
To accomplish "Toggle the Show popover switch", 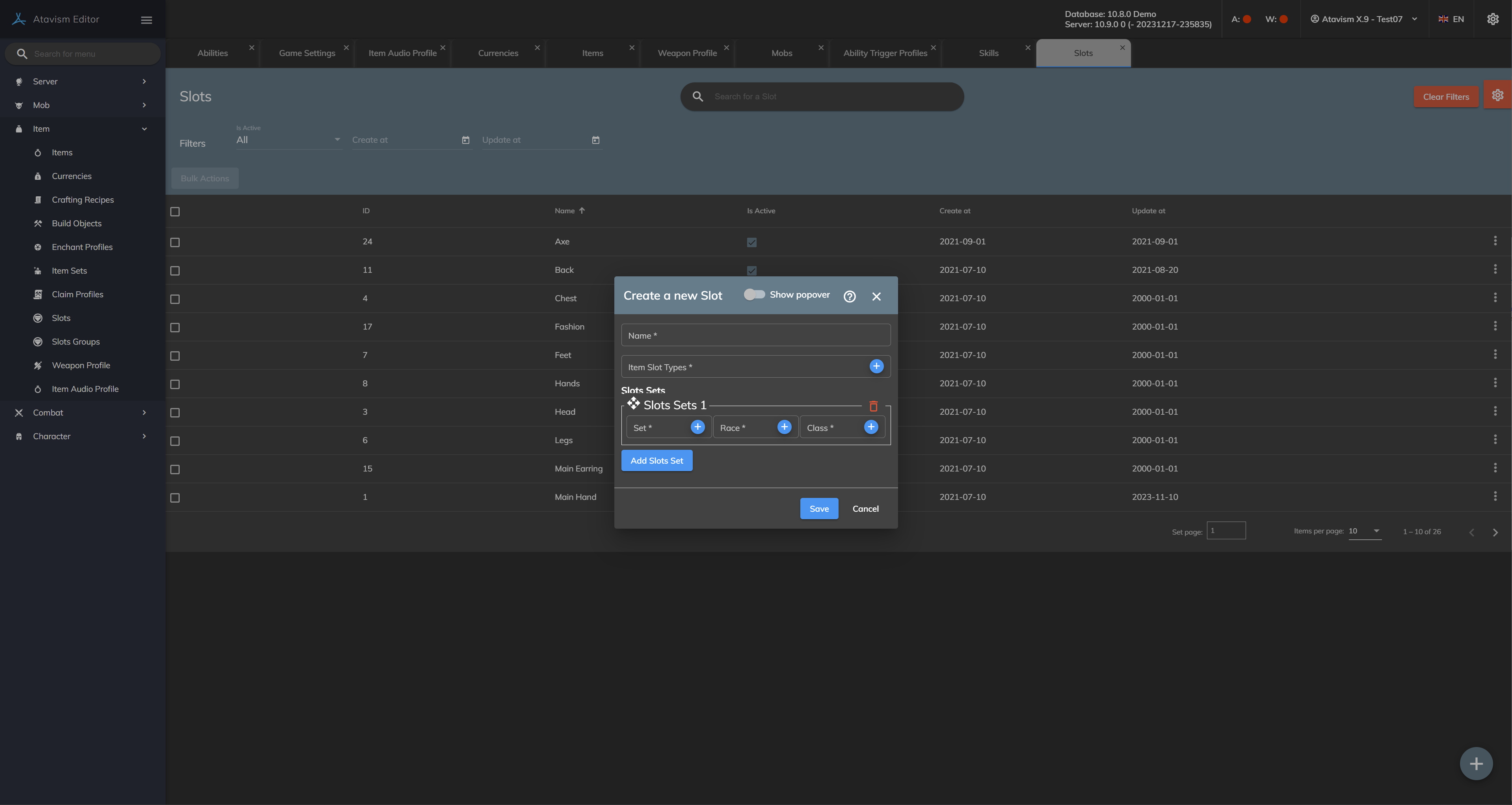I will [x=754, y=295].
